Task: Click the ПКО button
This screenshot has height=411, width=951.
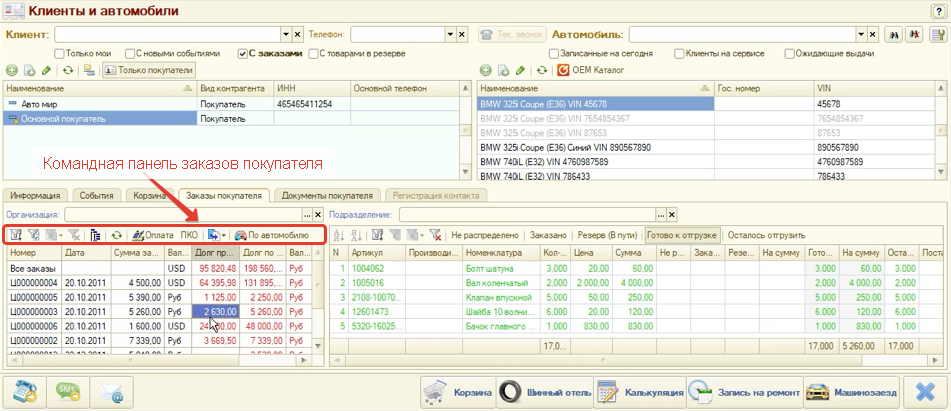Action: pos(189,235)
